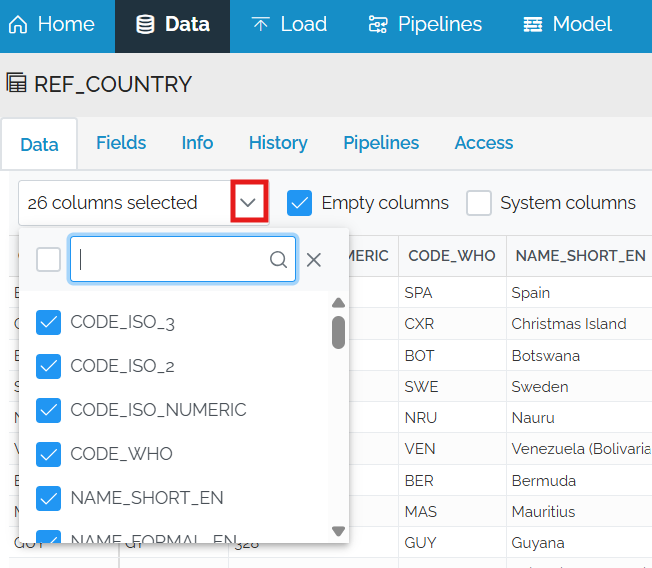Uncheck the CODE_WHO column checkbox
Screen dimensions: 652x568
point(48,454)
